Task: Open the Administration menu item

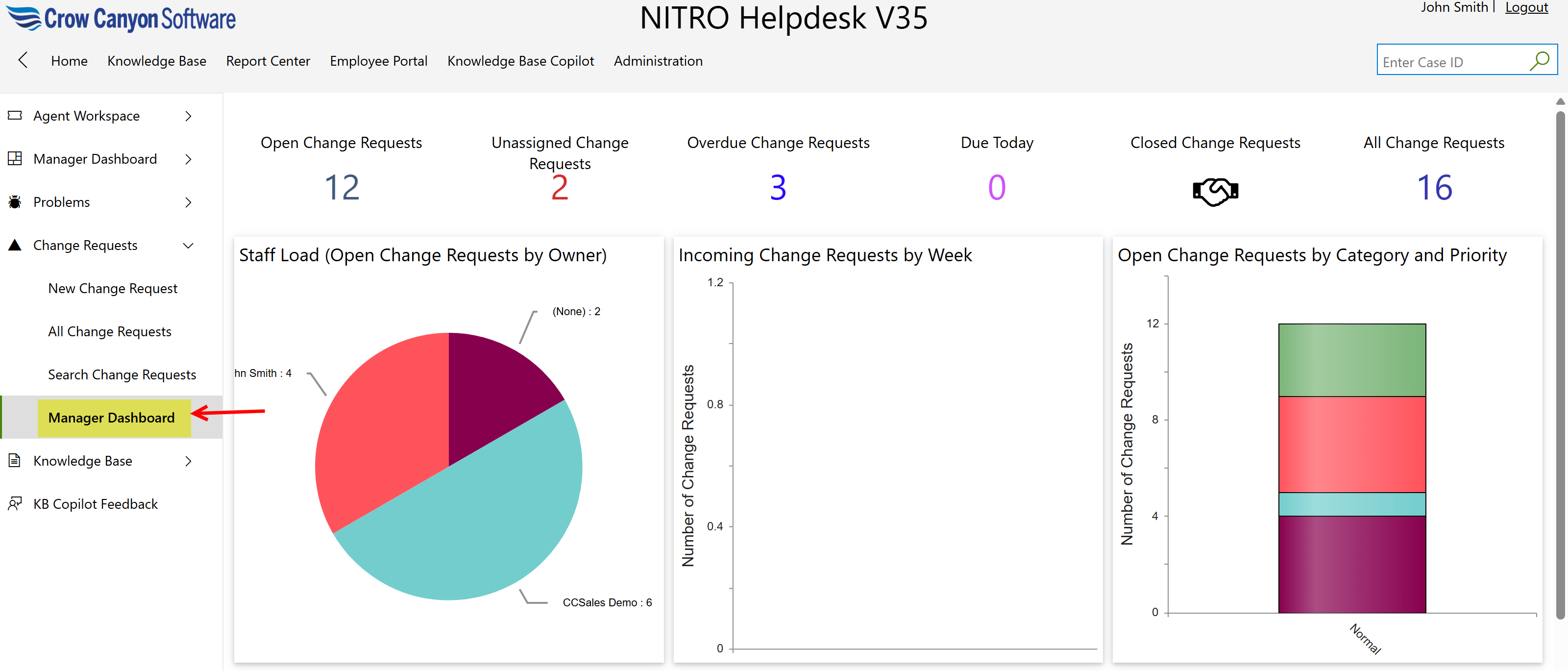Action: [658, 61]
